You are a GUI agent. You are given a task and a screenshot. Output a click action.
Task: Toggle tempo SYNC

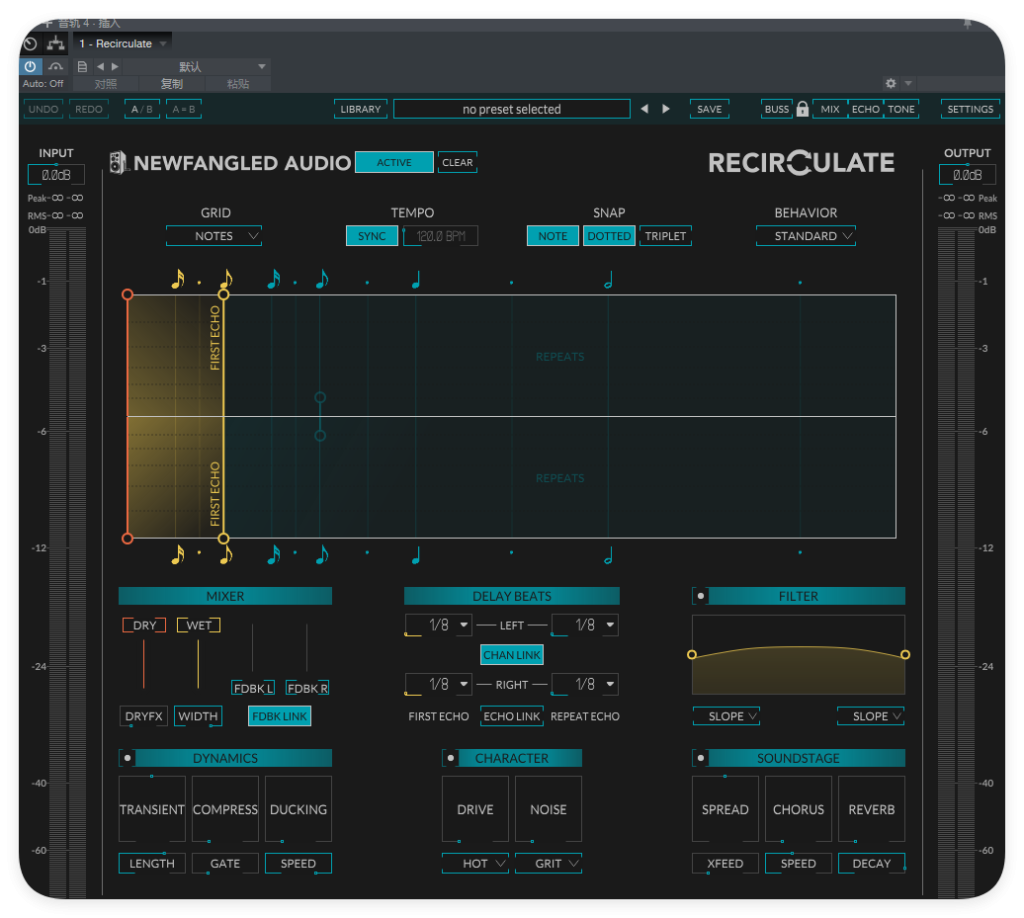click(x=372, y=236)
